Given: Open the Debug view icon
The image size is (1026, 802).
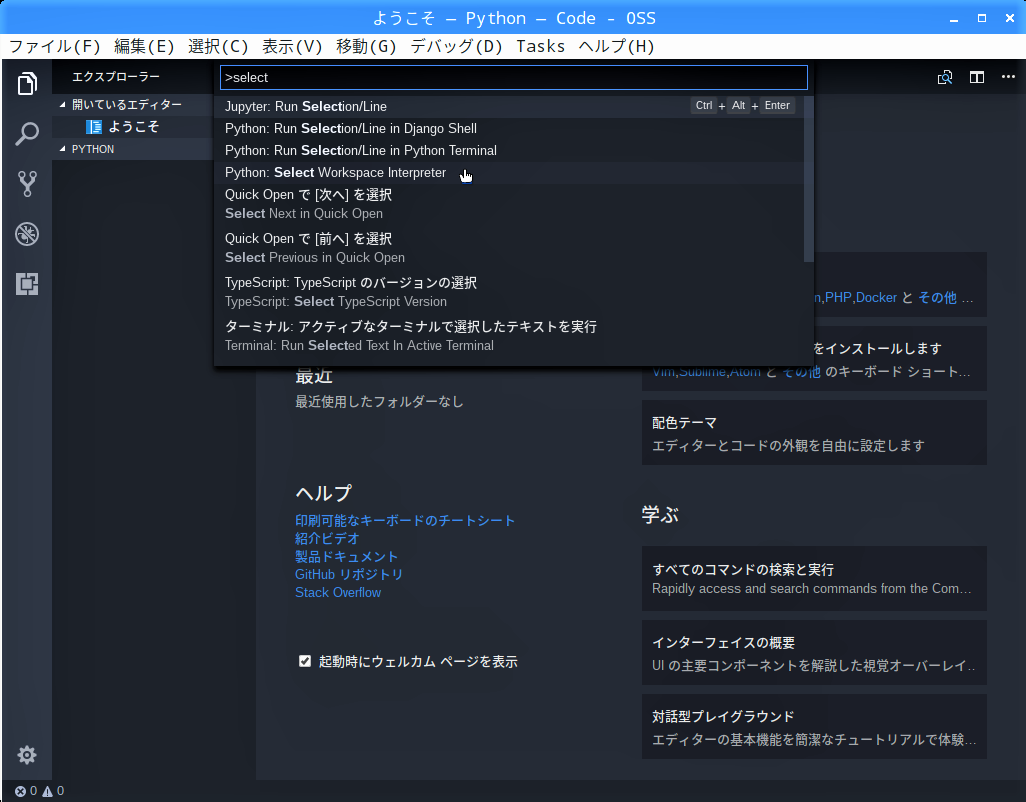Looking at the screenshot, I should pyautogui.click(x=27, y=234).
